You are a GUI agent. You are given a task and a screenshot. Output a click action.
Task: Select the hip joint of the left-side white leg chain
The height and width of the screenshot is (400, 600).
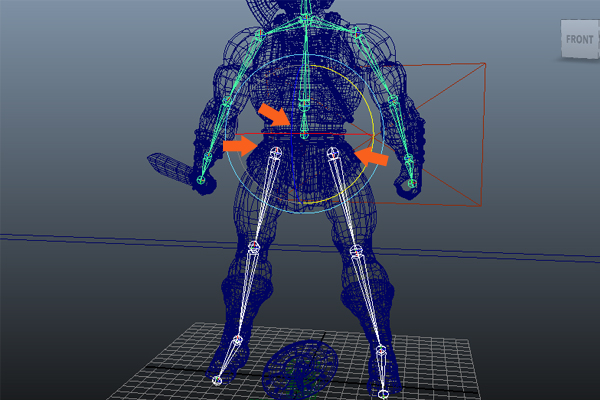(x=276, y=153)
